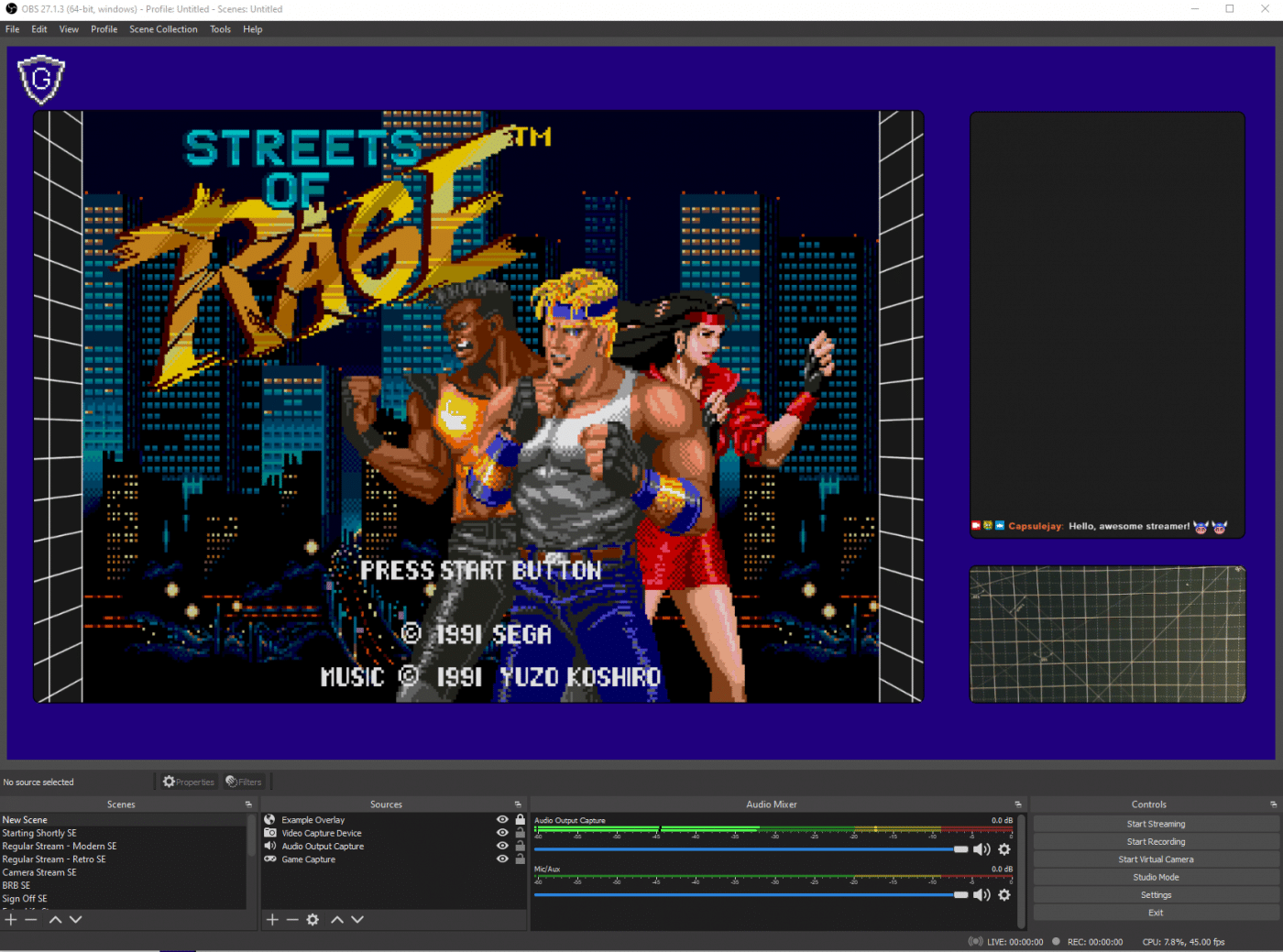Move scene down in Scenes list
Image resolution: width=1283 pixels, height=952 pixels.
coord(75,919)
